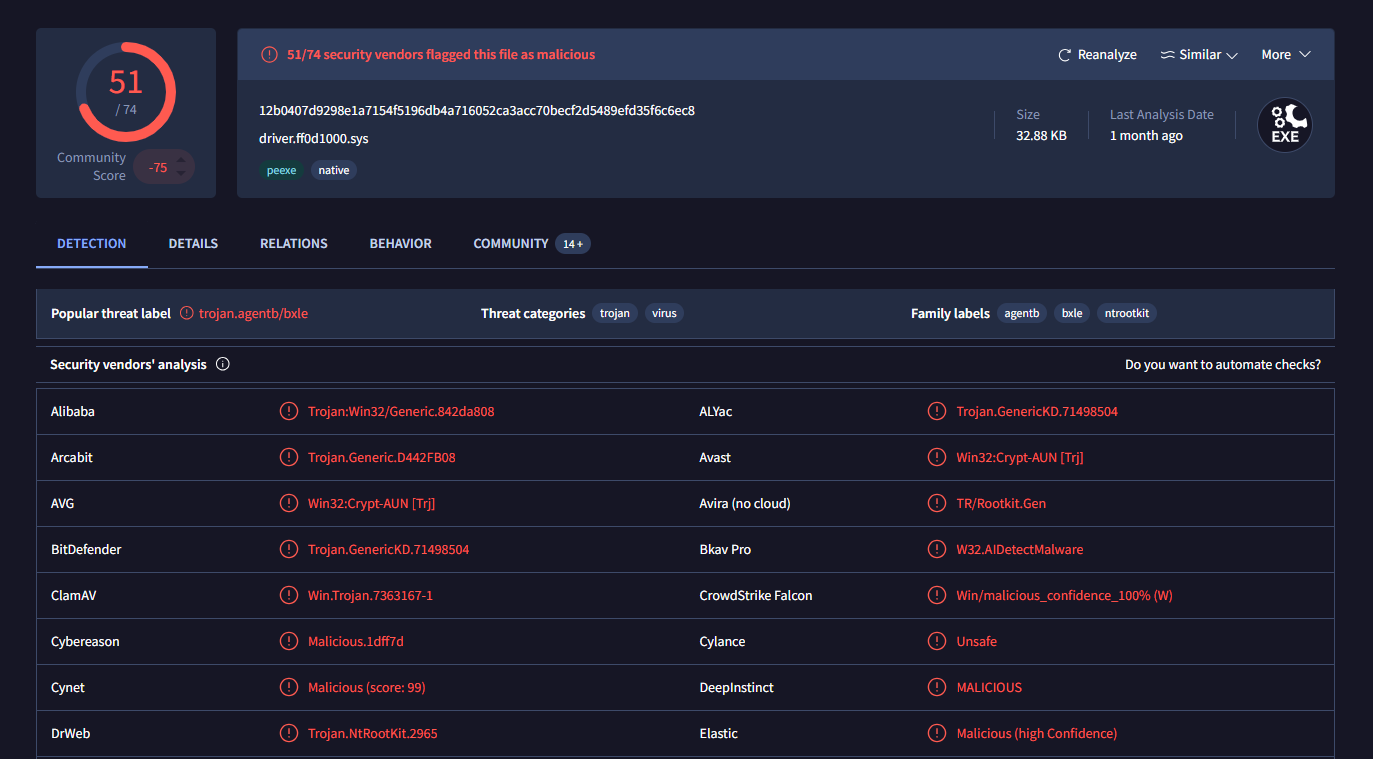Screen dimensions: 1373x759
Task: Downvote the community score with the down arrow
Action: (181, 174)
